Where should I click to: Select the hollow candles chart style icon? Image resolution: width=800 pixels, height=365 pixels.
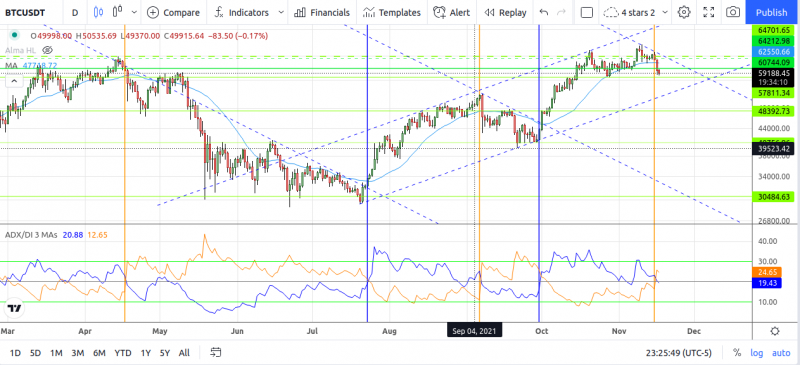coord(118,12)
